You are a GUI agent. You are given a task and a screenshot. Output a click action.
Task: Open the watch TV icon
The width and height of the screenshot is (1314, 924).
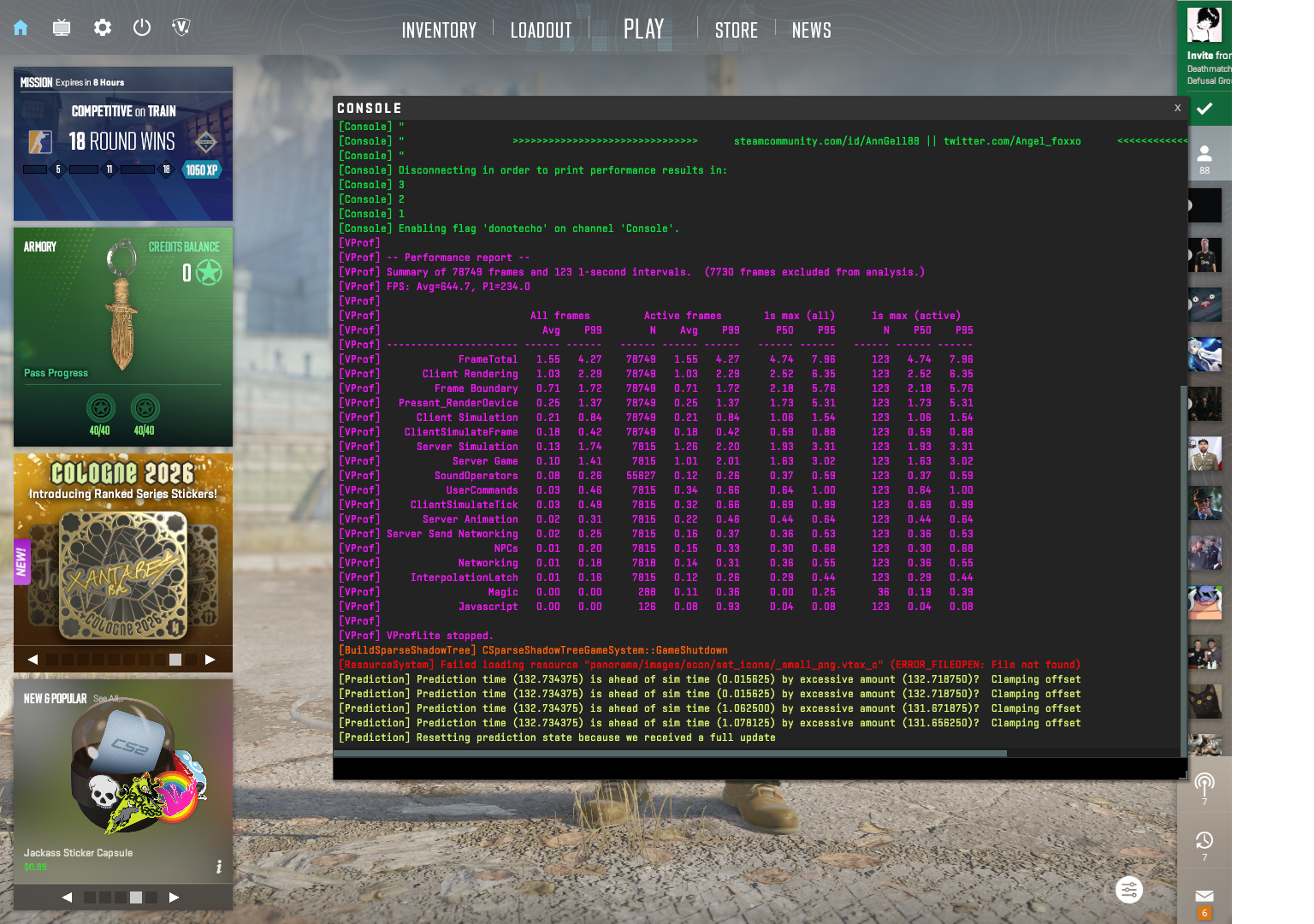(62, 27)
